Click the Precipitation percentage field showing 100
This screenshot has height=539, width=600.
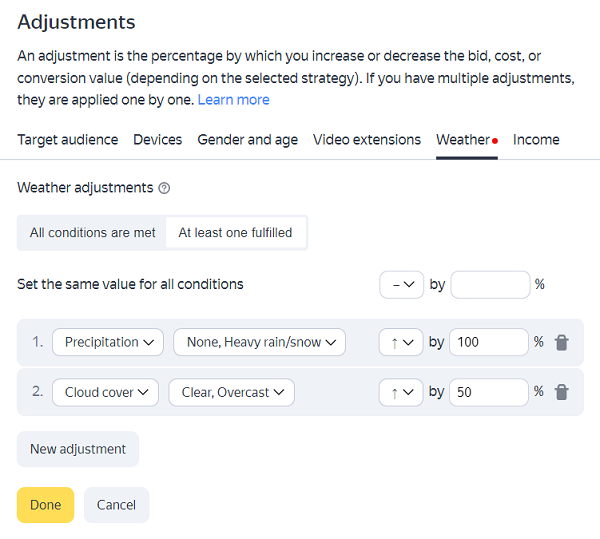488,342
